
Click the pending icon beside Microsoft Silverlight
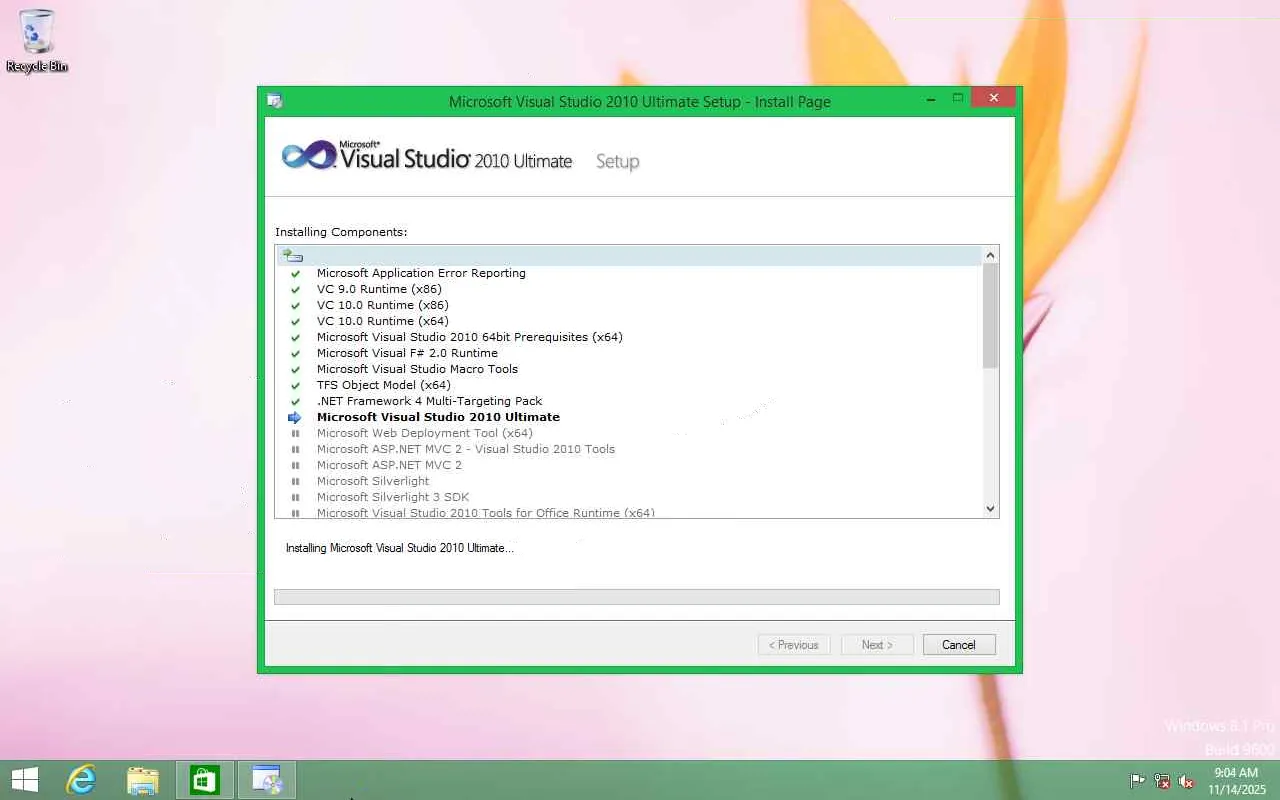295,481
